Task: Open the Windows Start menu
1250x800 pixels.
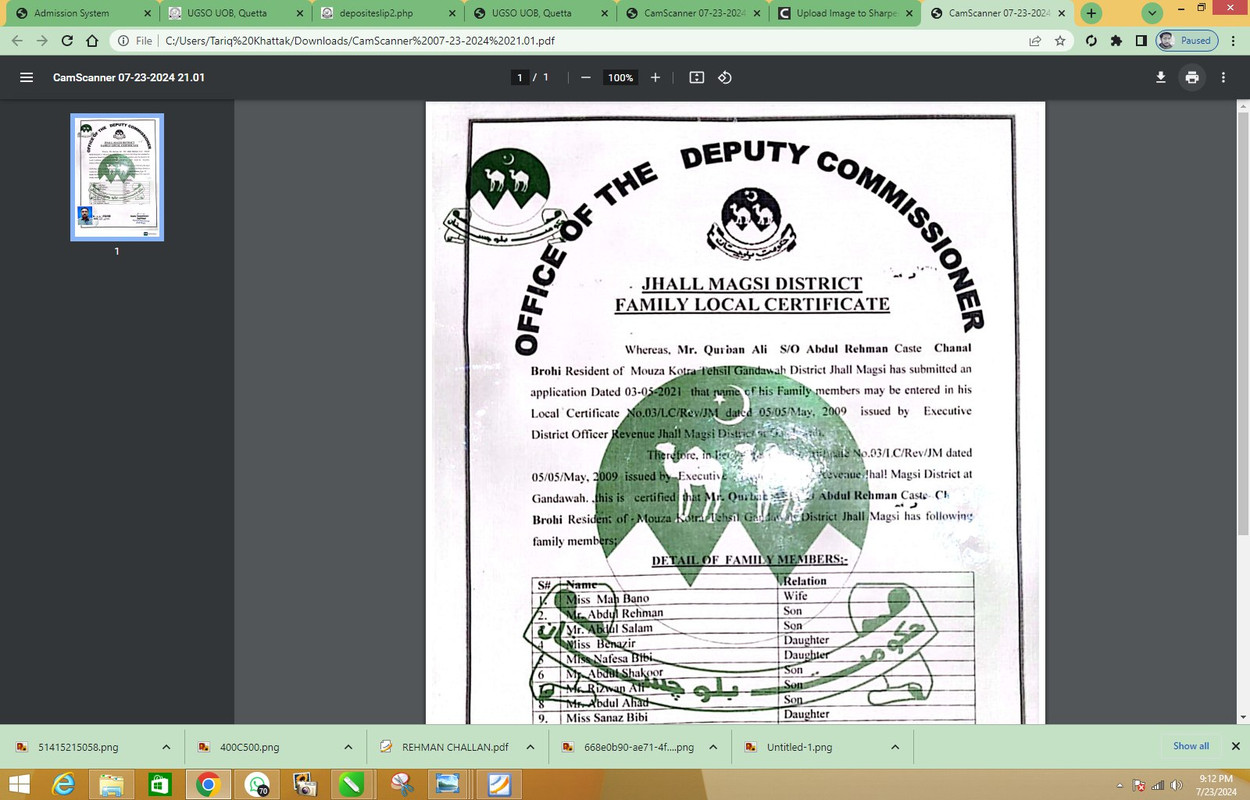Action: 17,784
